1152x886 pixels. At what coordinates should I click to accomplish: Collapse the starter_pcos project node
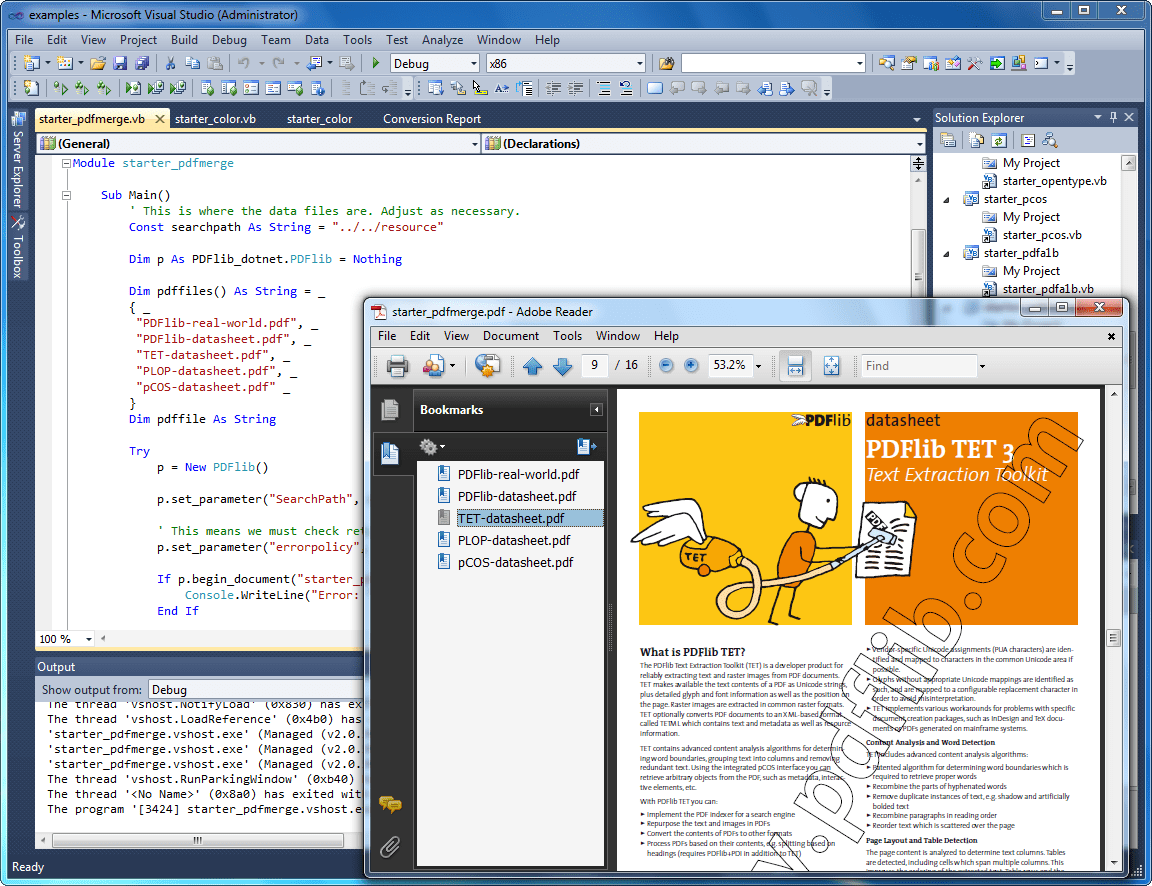click(x=947, y=199)
